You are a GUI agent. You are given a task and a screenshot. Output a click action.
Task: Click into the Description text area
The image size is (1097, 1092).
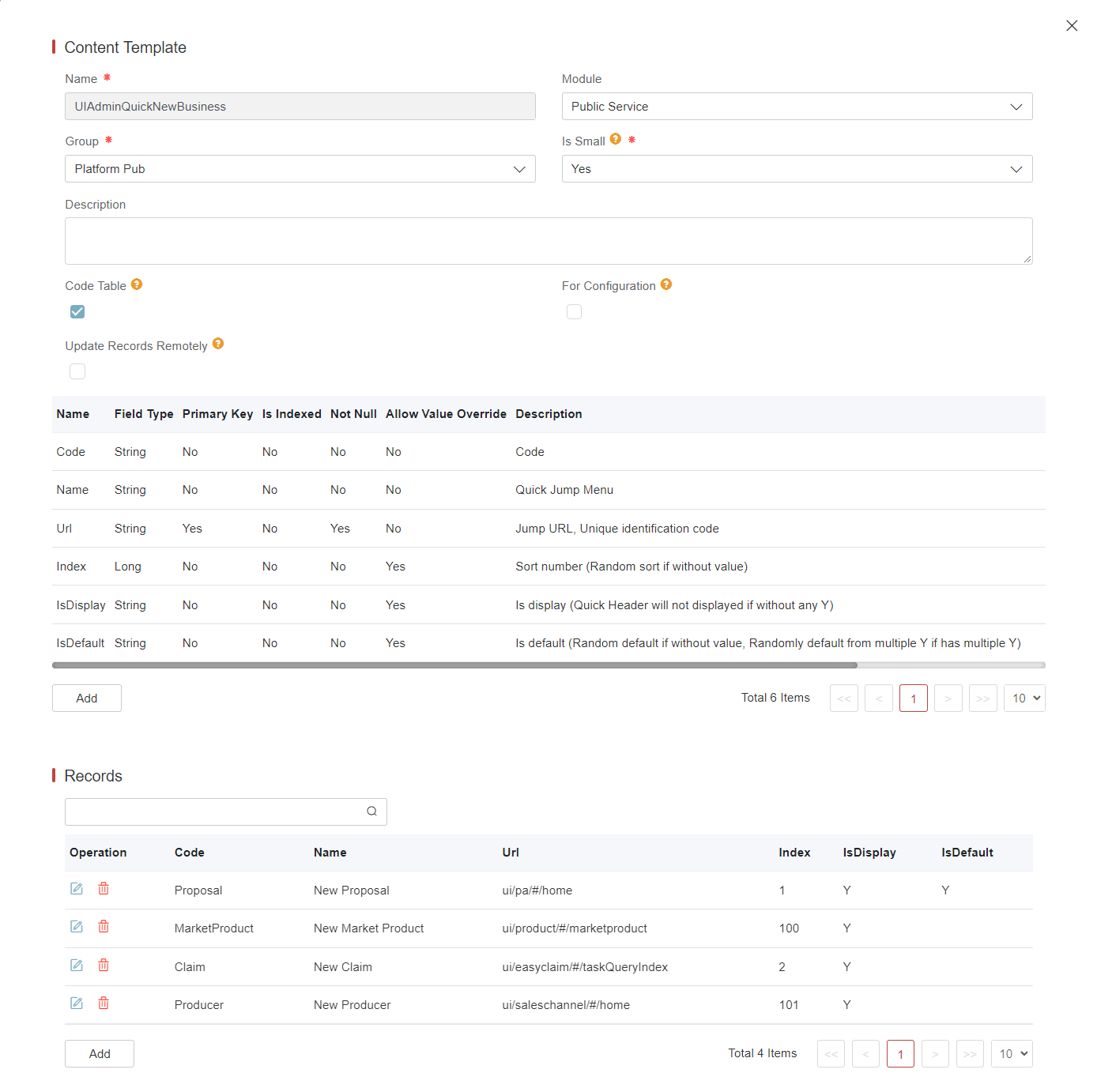coord(548,241)
